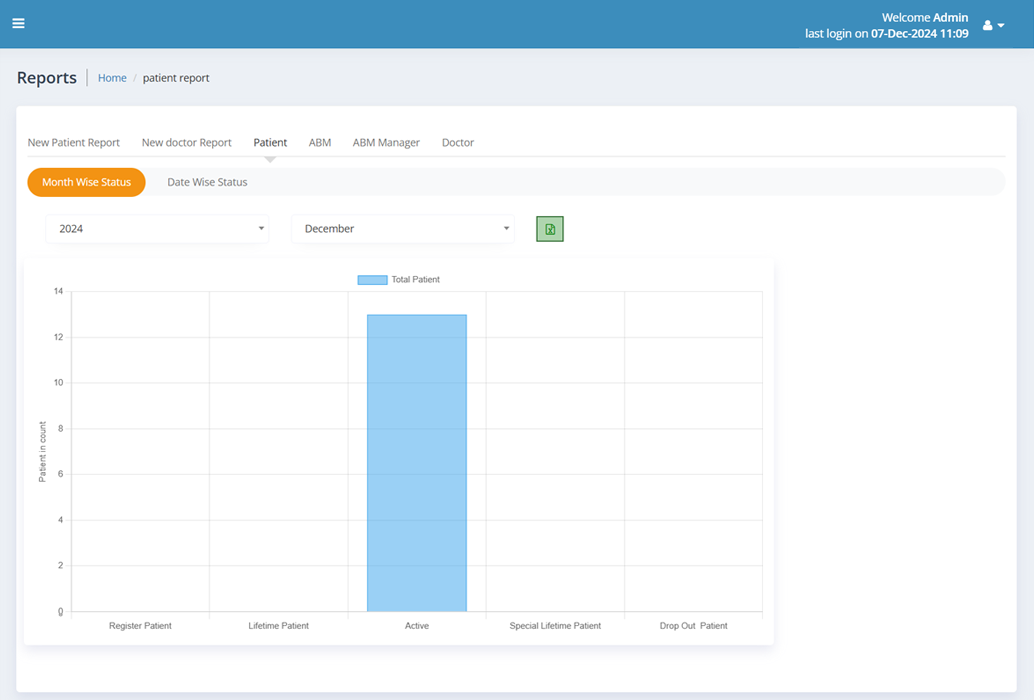
Task: Switch to Date Wise Status view
Action: (207, 182)
